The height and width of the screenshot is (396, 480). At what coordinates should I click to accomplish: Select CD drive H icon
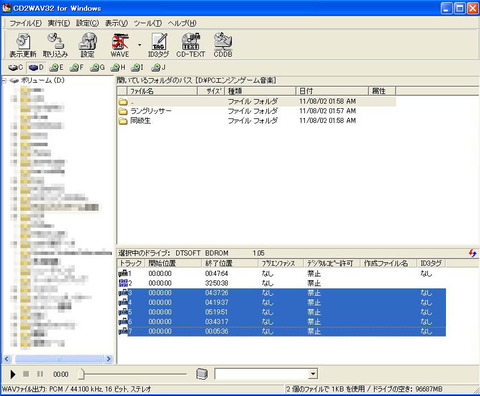pyautogui.click(x=118, y=68)
